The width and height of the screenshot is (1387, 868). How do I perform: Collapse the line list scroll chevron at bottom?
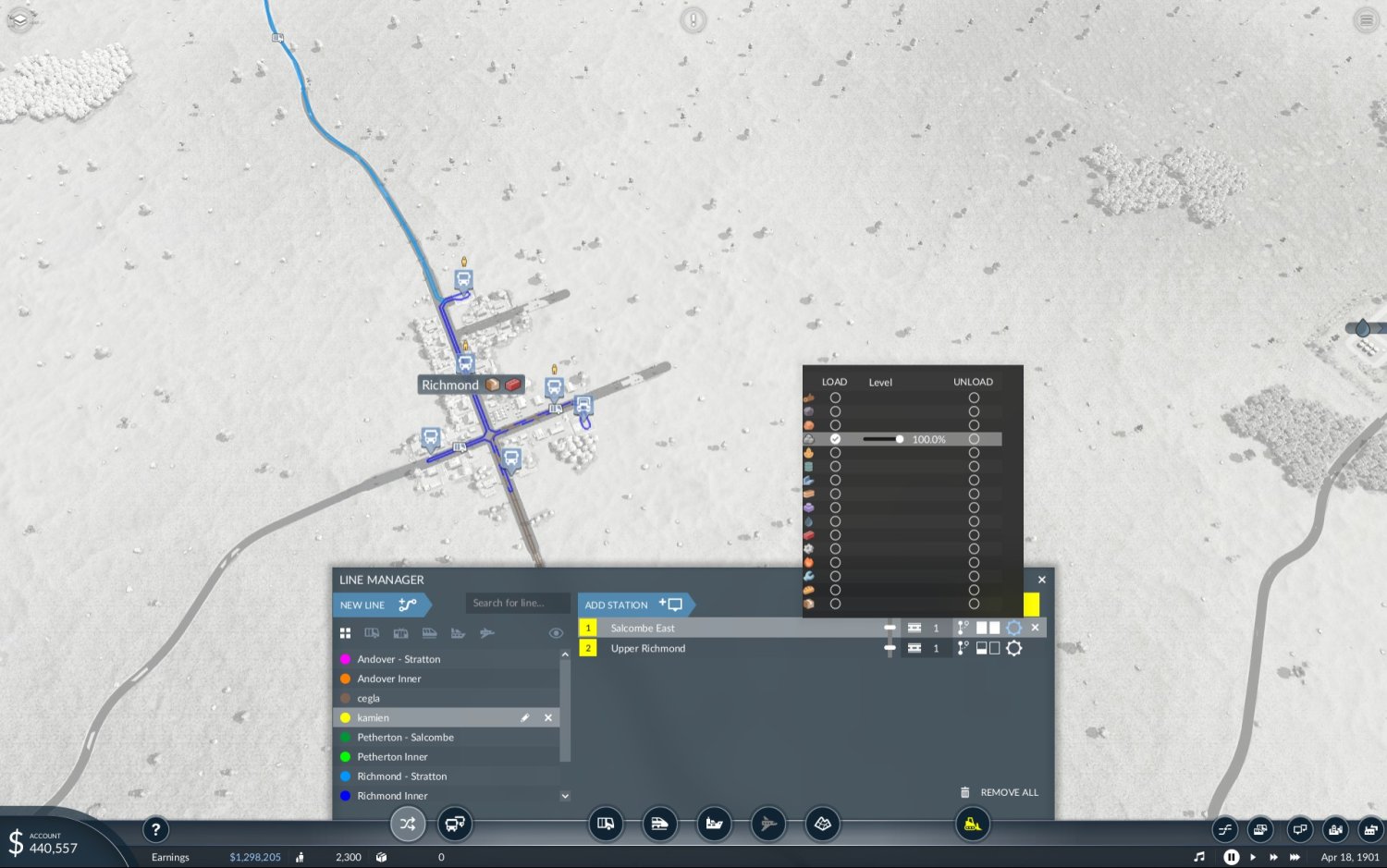(x=565, y=796)
